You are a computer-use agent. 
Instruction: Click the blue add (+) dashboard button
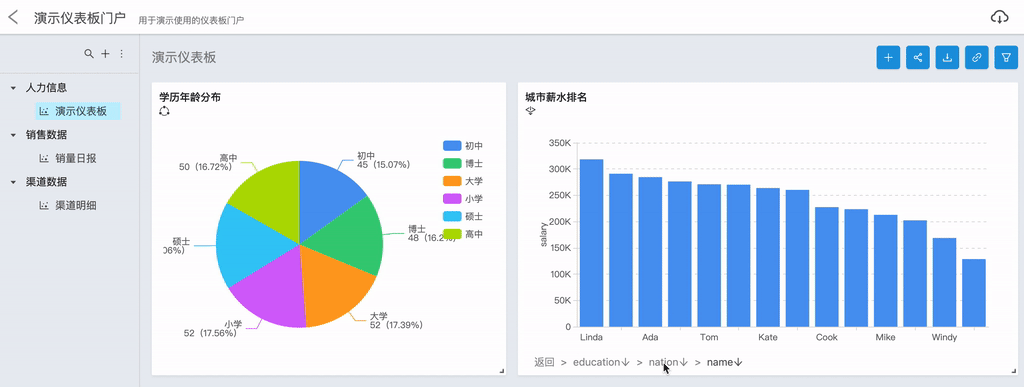click(x=888, y=57)
